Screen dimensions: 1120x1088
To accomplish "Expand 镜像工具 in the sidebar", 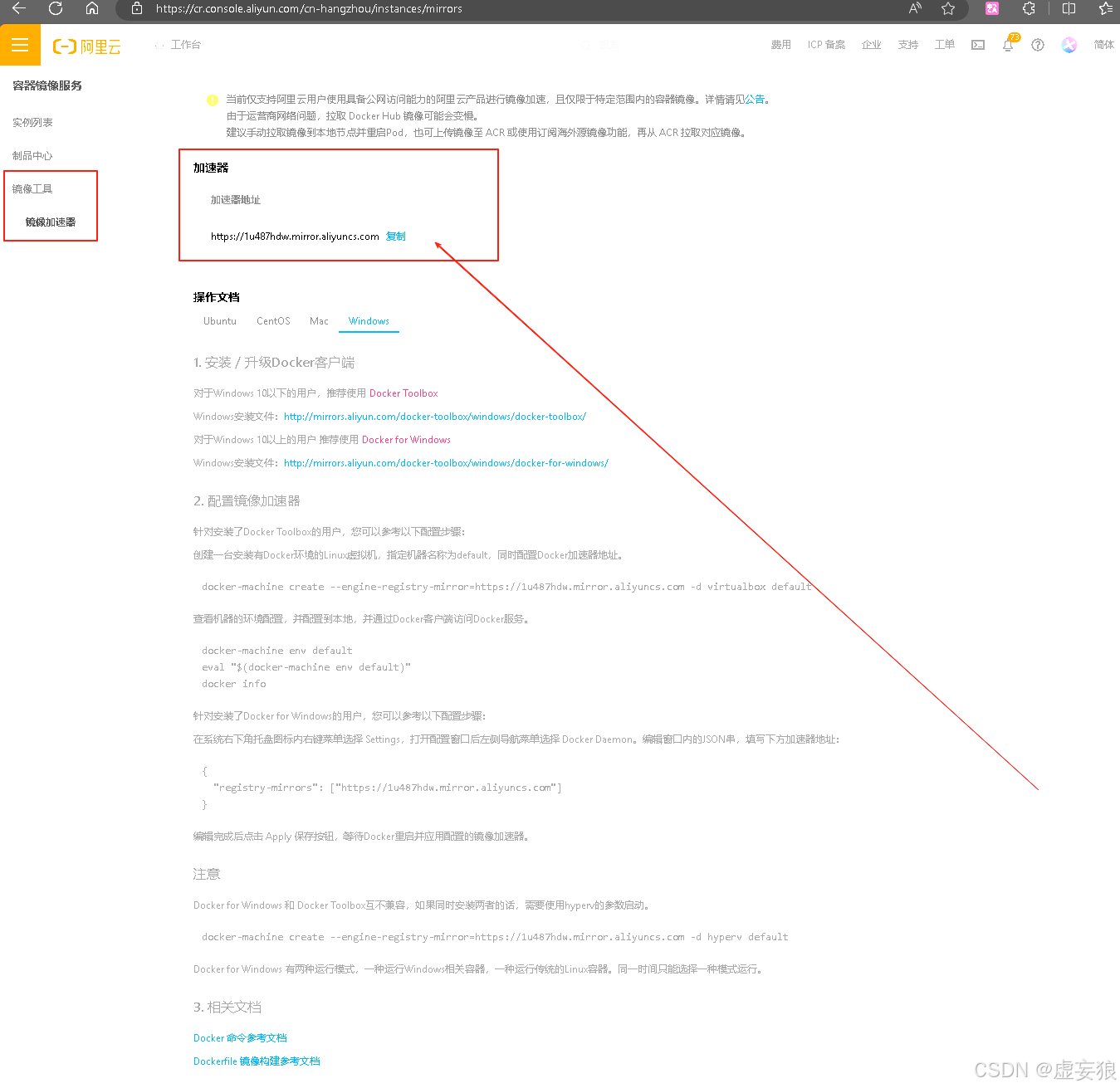I will [x=32, y=189].
